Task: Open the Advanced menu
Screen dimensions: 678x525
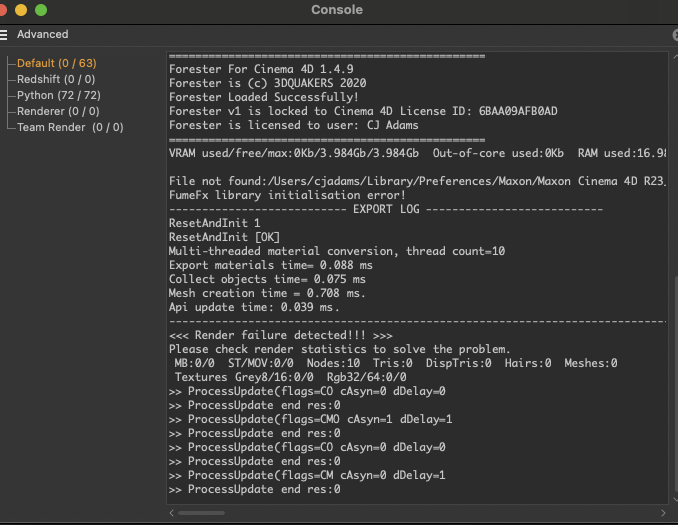Action: (42, 34)
